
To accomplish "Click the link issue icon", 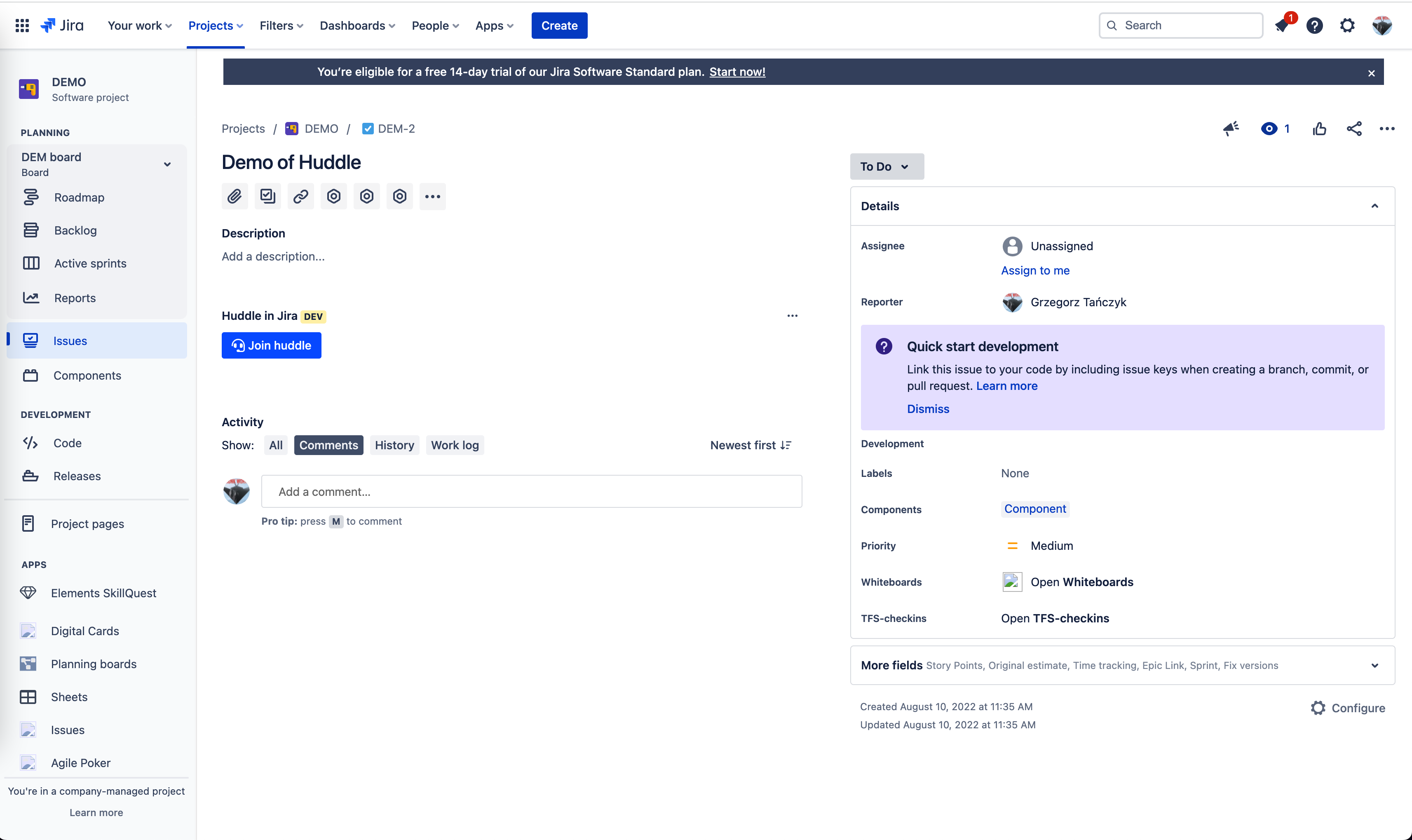I will coord(300,197).
